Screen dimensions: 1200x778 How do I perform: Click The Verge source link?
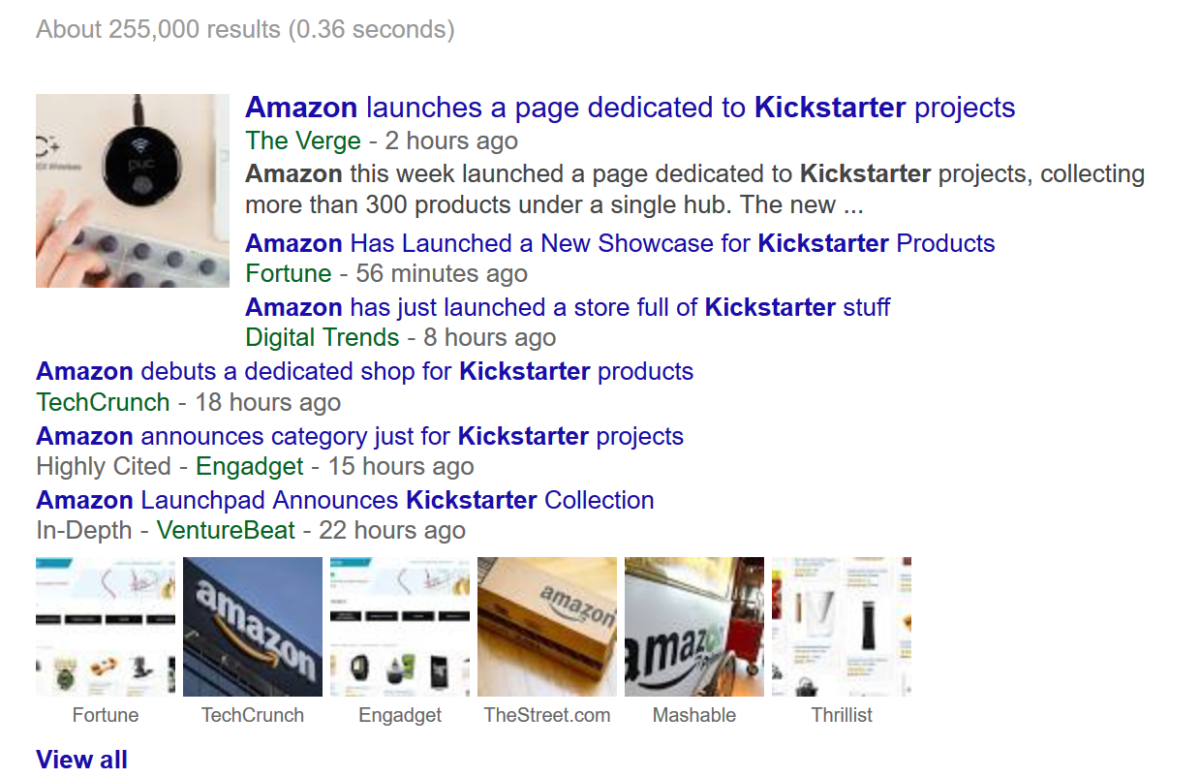302,141
